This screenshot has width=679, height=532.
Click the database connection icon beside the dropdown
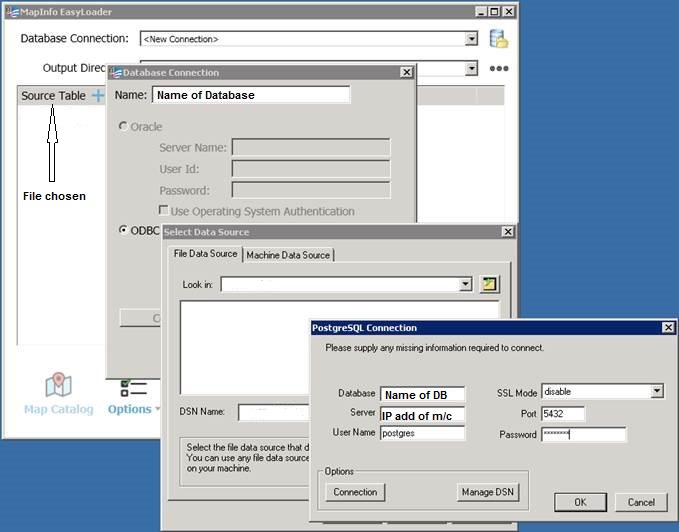pyautogui.click(x=498, y=39)
